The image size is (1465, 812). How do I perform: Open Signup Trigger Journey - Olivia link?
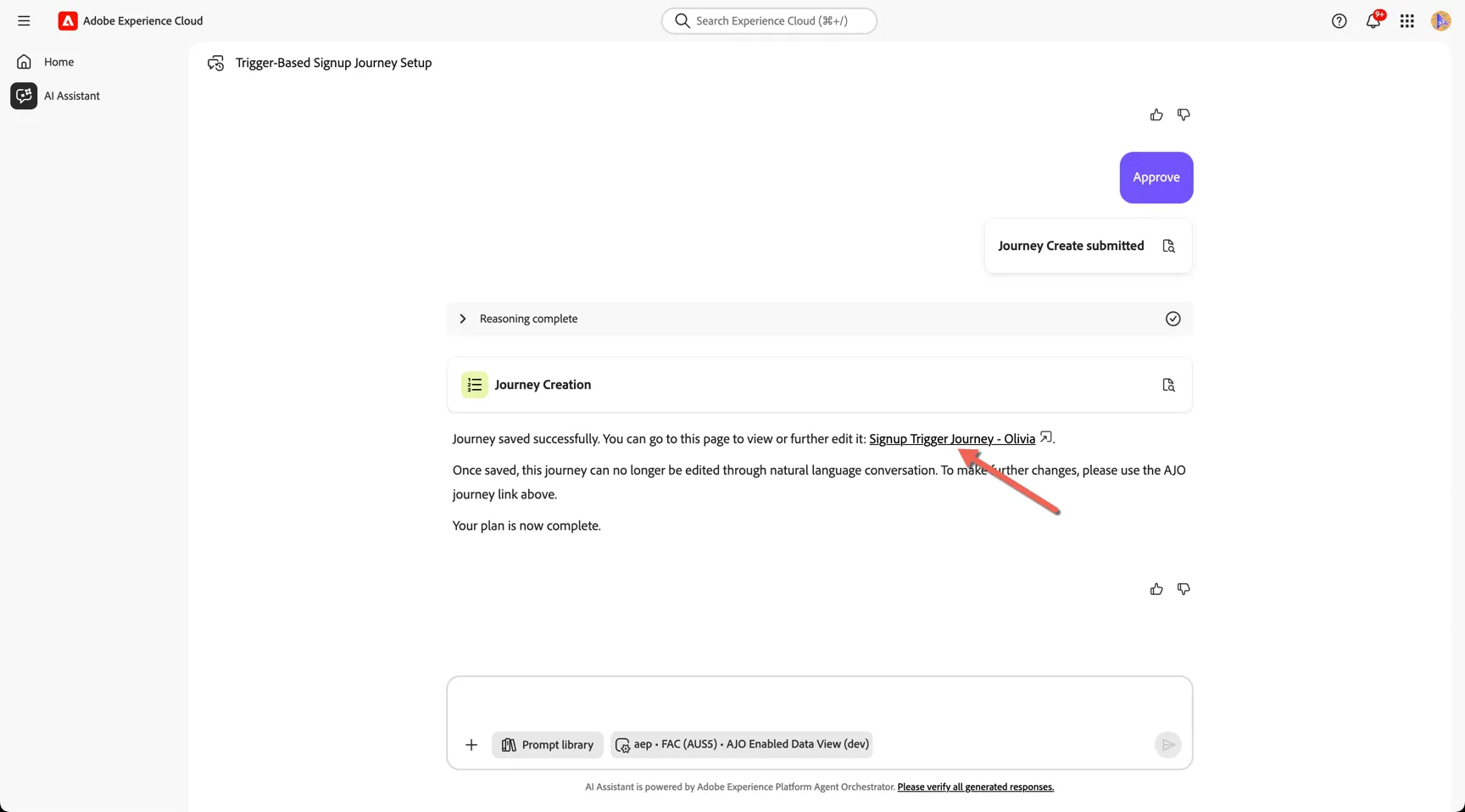coord(952,439)
